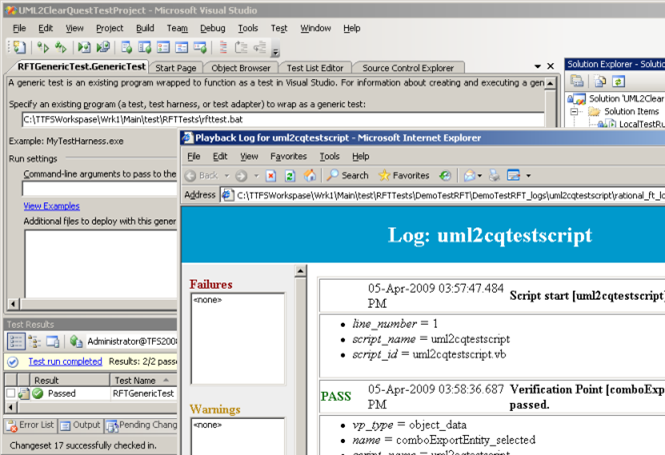This screenshot has width=665, height=455.
Task: Open the Test List Editor toolbar icon
Action: point(145,47)
